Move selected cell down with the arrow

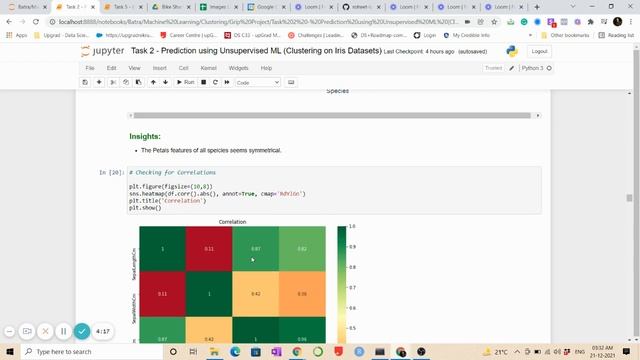pos(165,82)
